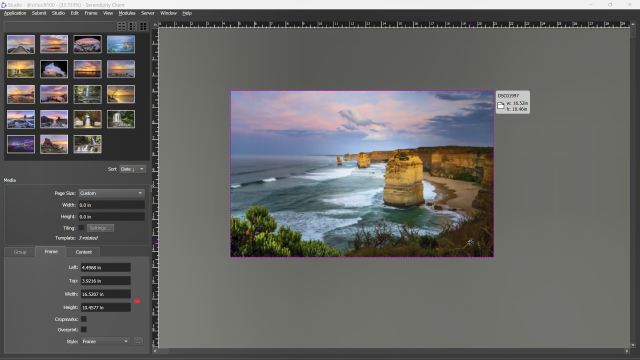
Task: Open the Frame menu
Action: [91, 13]
